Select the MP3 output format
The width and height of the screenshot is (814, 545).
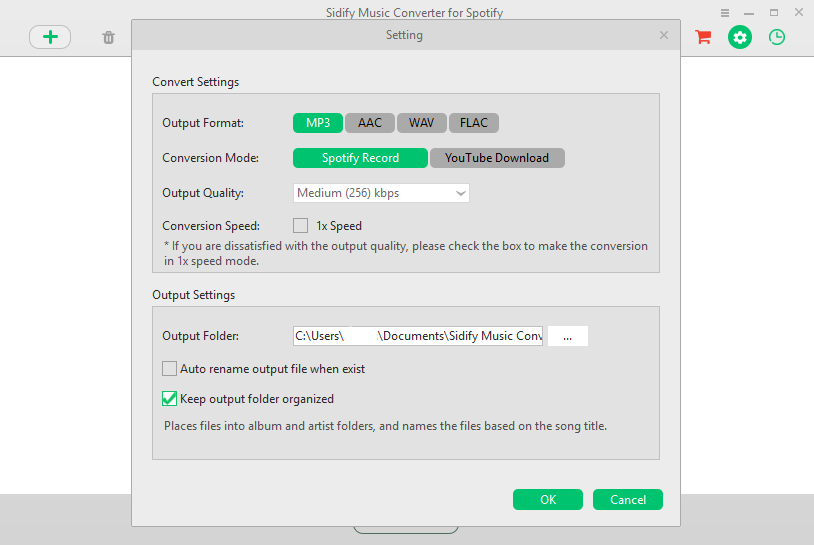click(318, 123)
